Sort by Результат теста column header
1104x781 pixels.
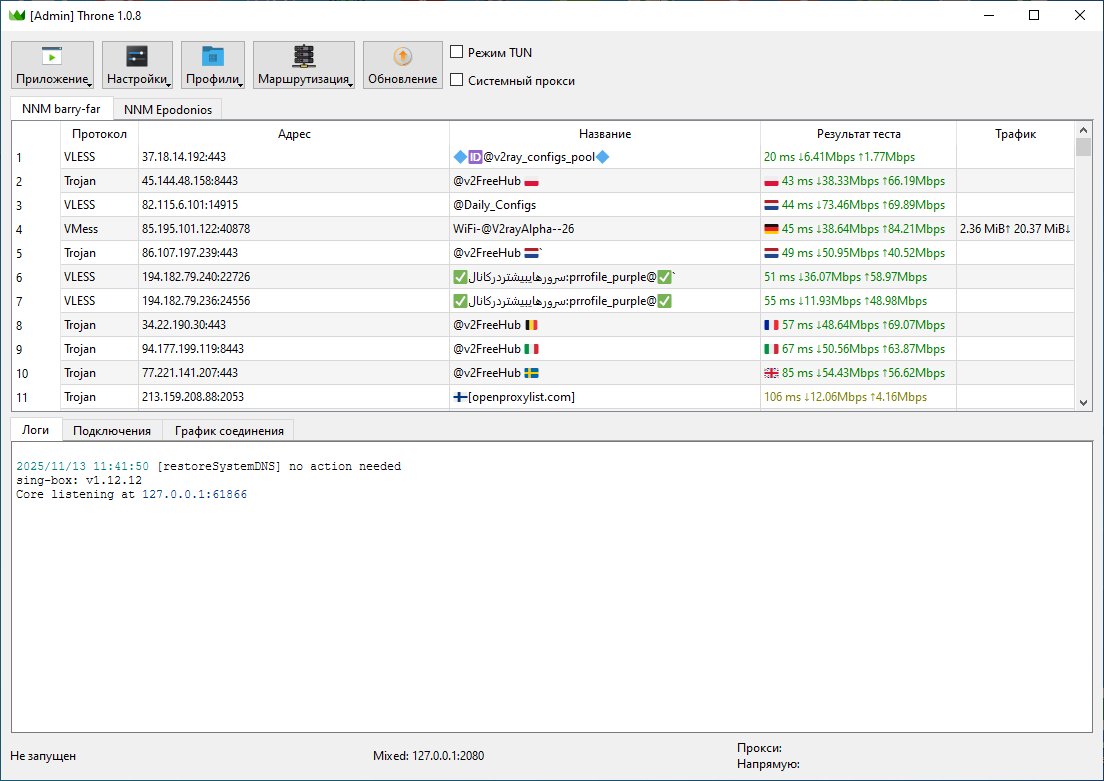pyautogui.click(x=858, y=134)
